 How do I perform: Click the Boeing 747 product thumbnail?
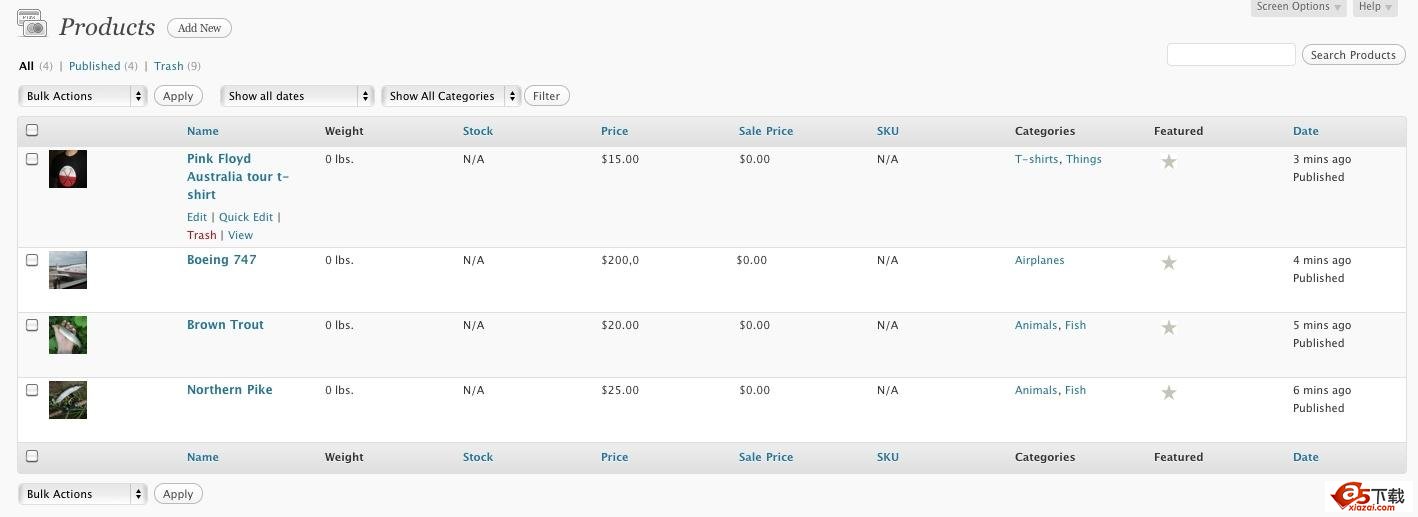[68, 270]
